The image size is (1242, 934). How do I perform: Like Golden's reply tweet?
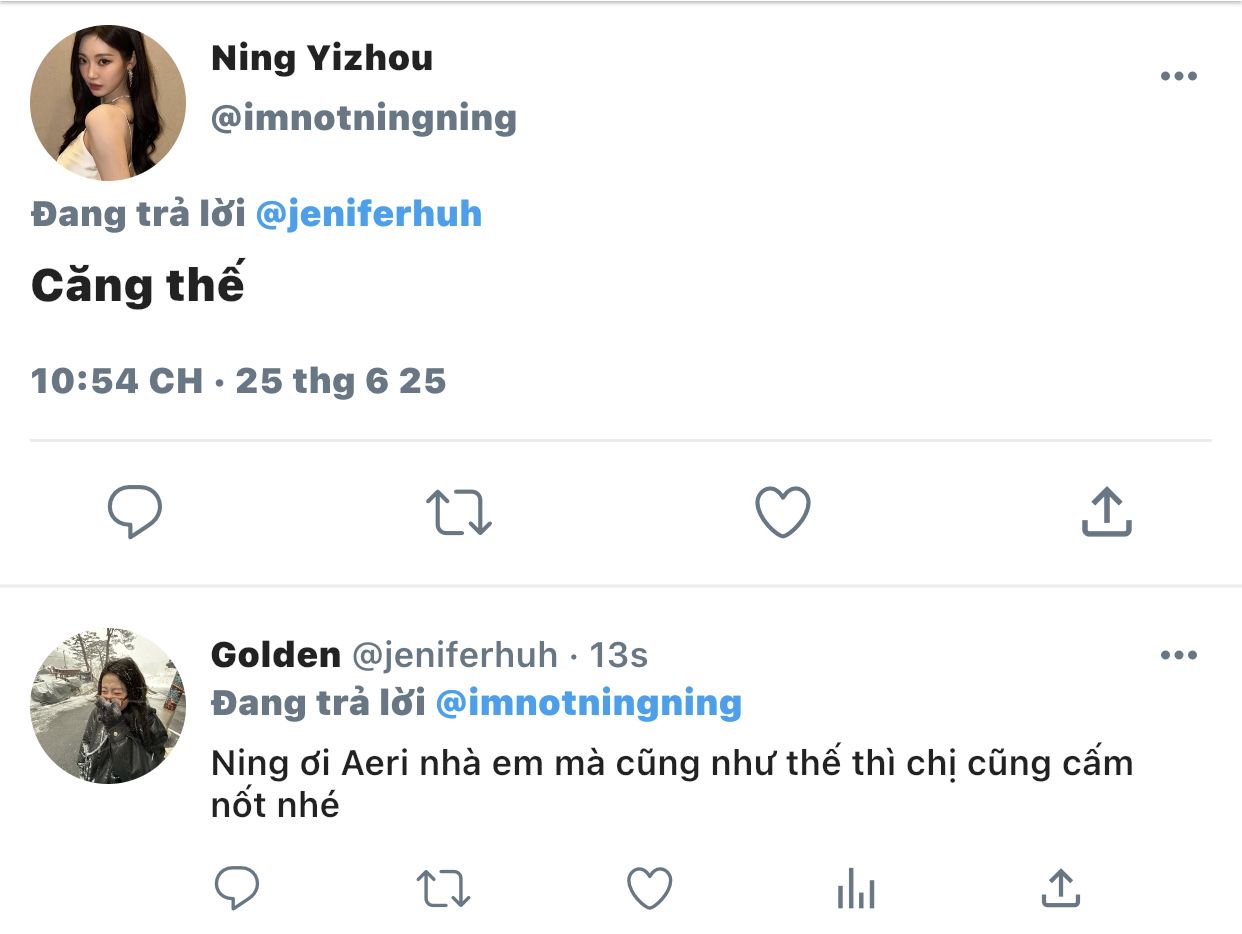(649, 887)
